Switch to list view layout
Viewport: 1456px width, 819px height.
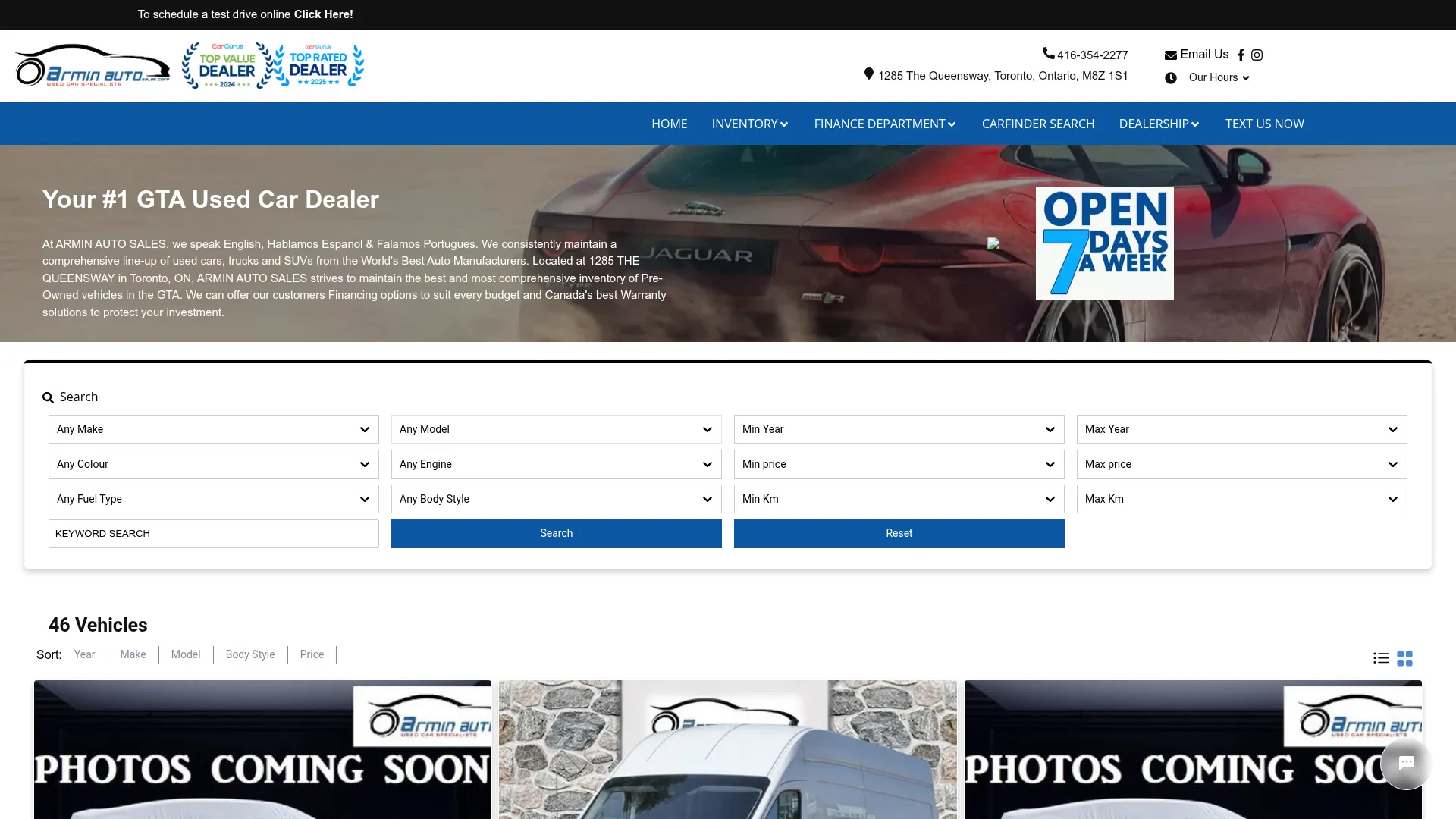click(x=1381, y=658)
